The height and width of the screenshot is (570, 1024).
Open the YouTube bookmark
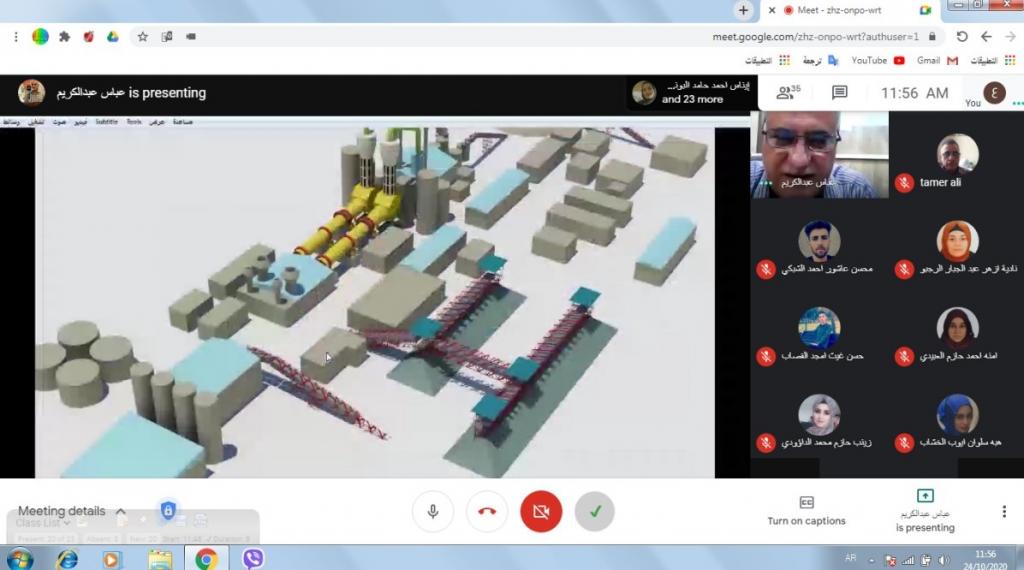(x=877, y=60)
